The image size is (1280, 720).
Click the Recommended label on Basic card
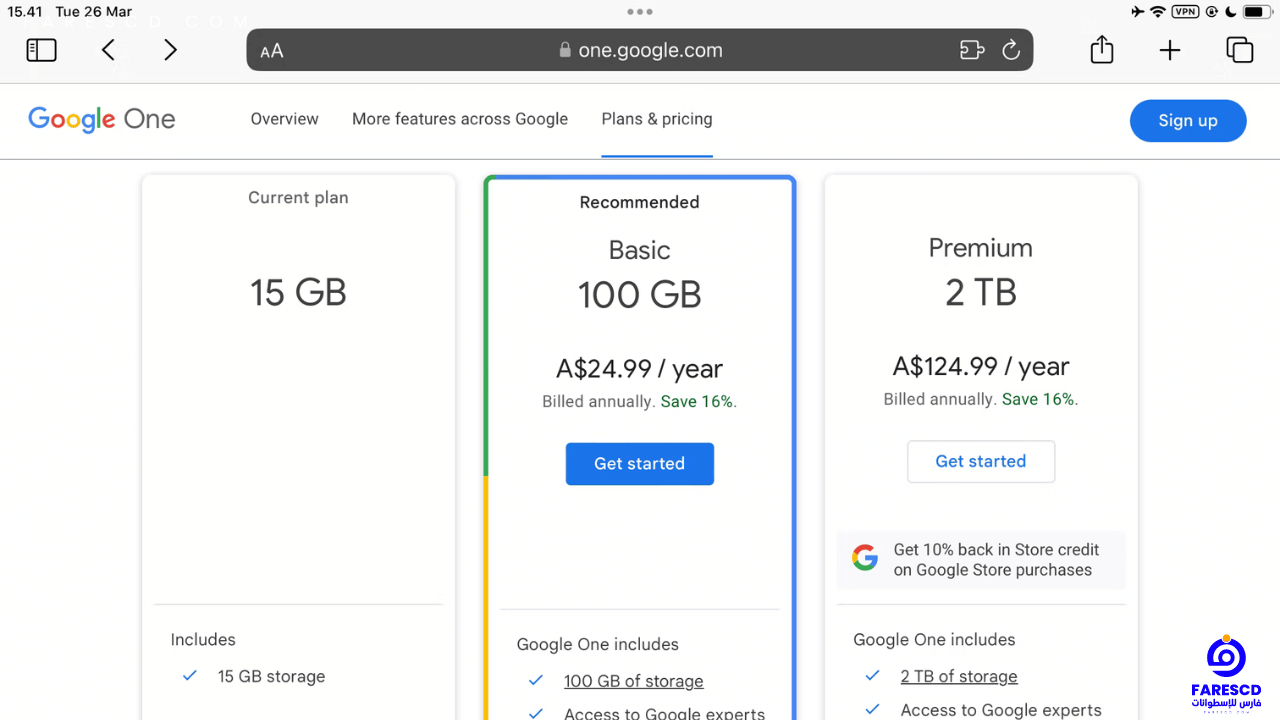pyautogui.click(x=640, y=202)
